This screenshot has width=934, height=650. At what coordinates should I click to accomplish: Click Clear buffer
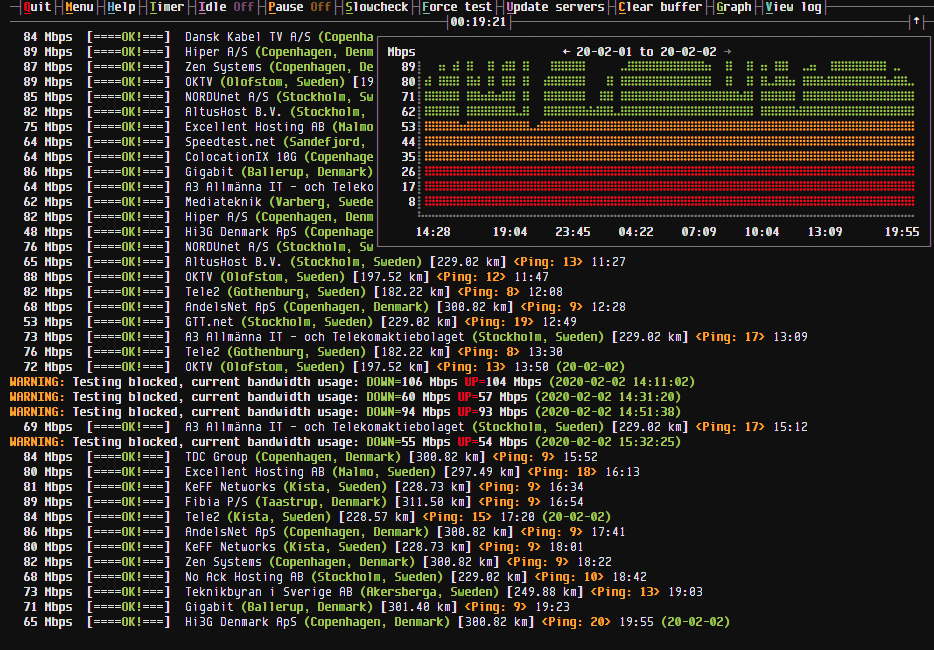[661, 7]
